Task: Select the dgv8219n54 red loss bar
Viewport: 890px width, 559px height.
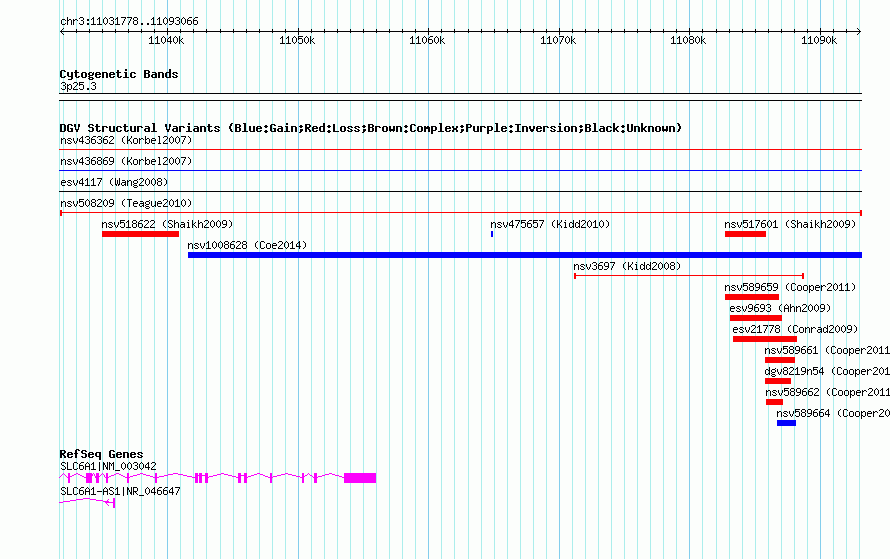Action: point(778,381)
